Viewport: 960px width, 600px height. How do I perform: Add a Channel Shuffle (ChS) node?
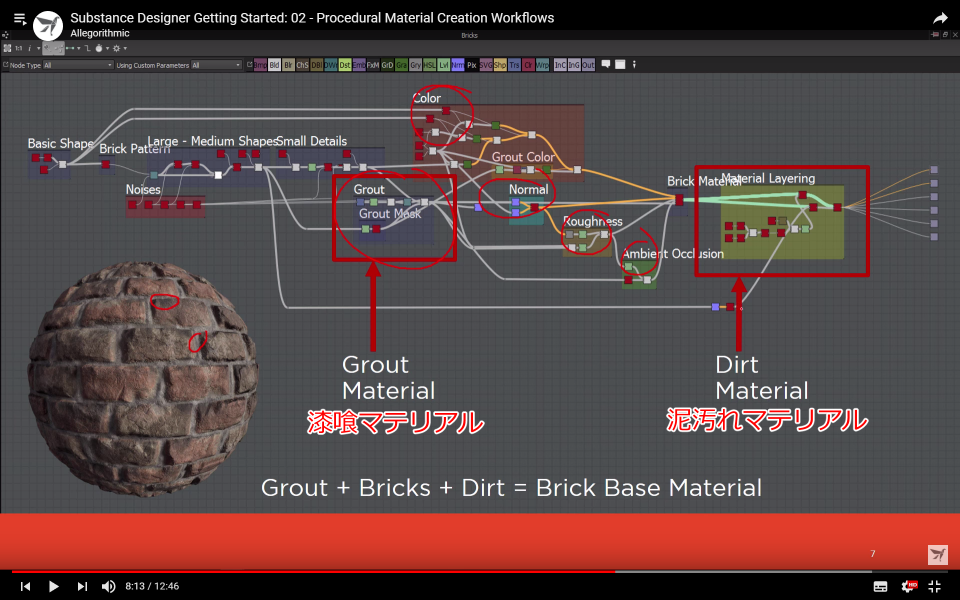click(x=302, y=65)
